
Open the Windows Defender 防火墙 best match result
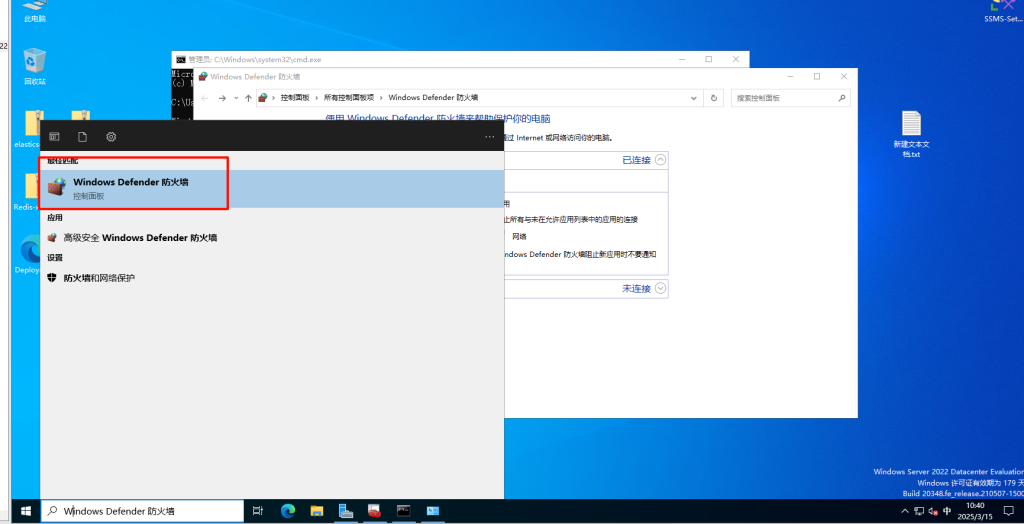pyautogui.click(x=132, y=188)
